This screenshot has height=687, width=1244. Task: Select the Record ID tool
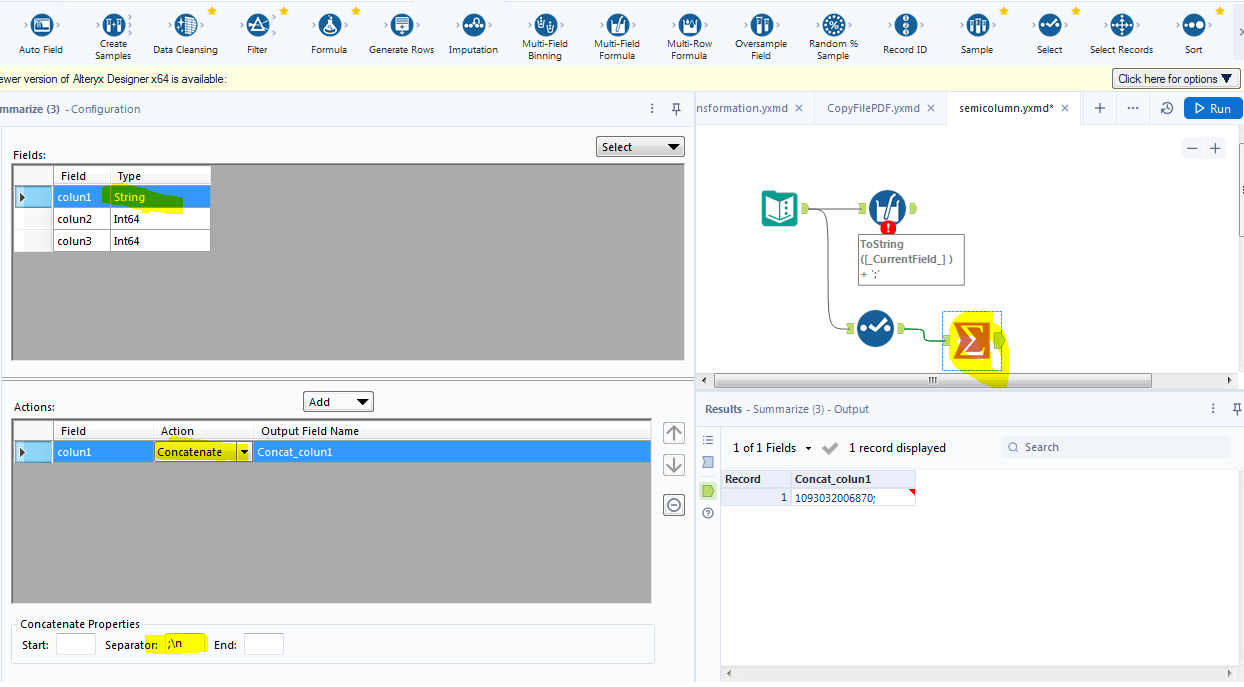coord(905,26)
